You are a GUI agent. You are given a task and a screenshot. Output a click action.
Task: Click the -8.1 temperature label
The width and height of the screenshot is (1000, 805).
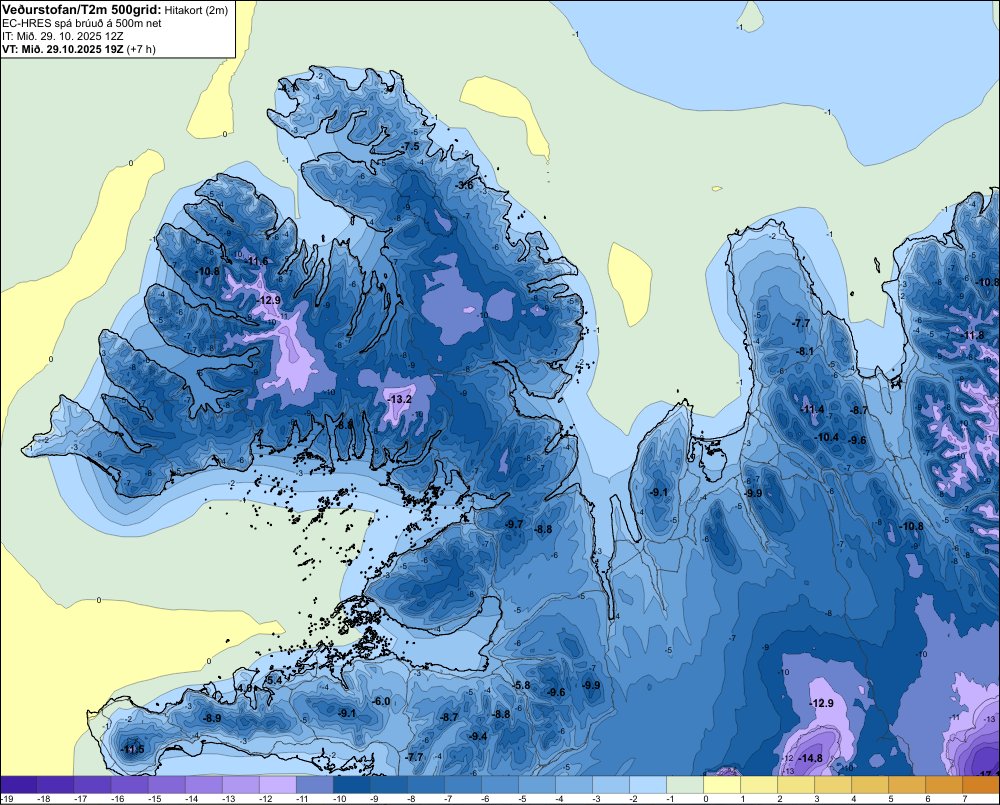click(x=805, y=351)
